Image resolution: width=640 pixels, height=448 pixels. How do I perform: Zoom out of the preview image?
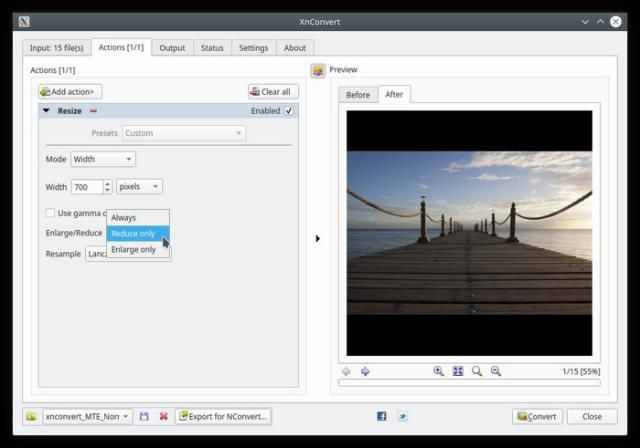pyautogui.click(x=495, y=371)
